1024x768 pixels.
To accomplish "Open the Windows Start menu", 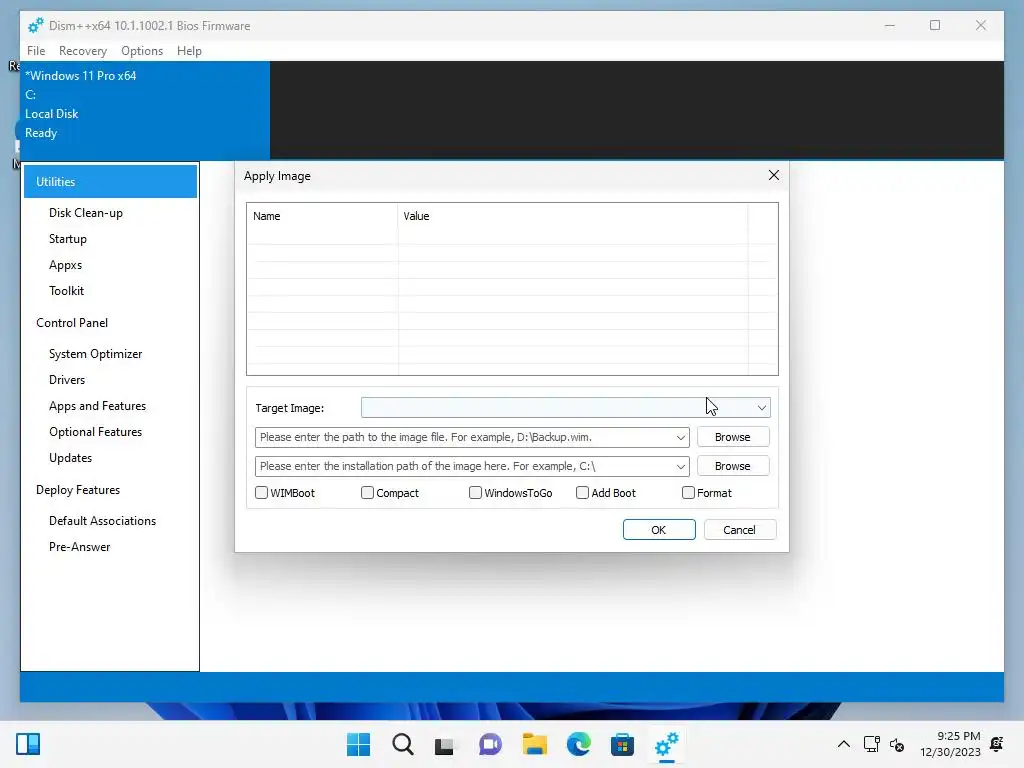I will pyautogui.click(x=358, y=744).
